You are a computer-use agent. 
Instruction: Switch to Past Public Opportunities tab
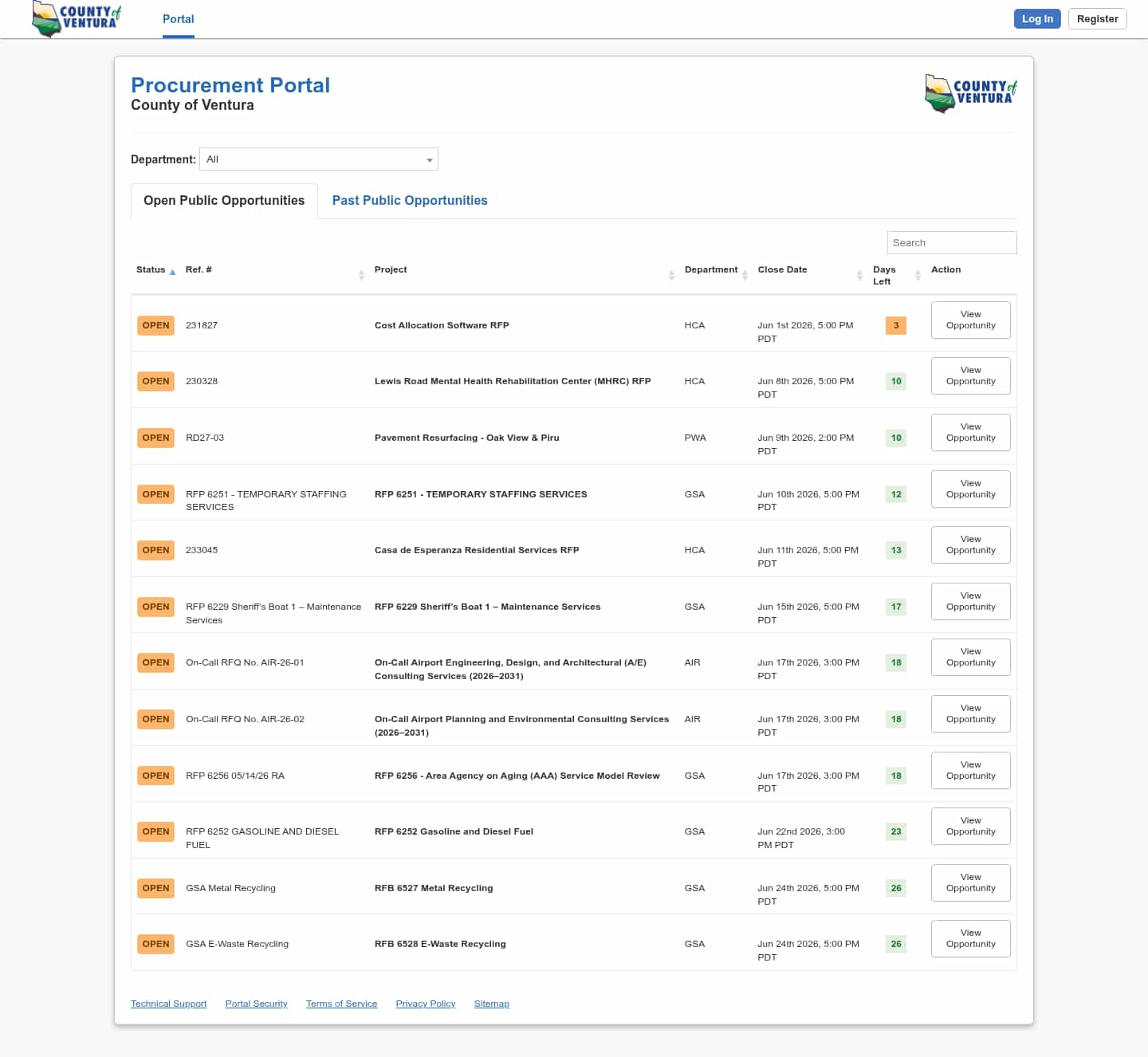(410, 201)
